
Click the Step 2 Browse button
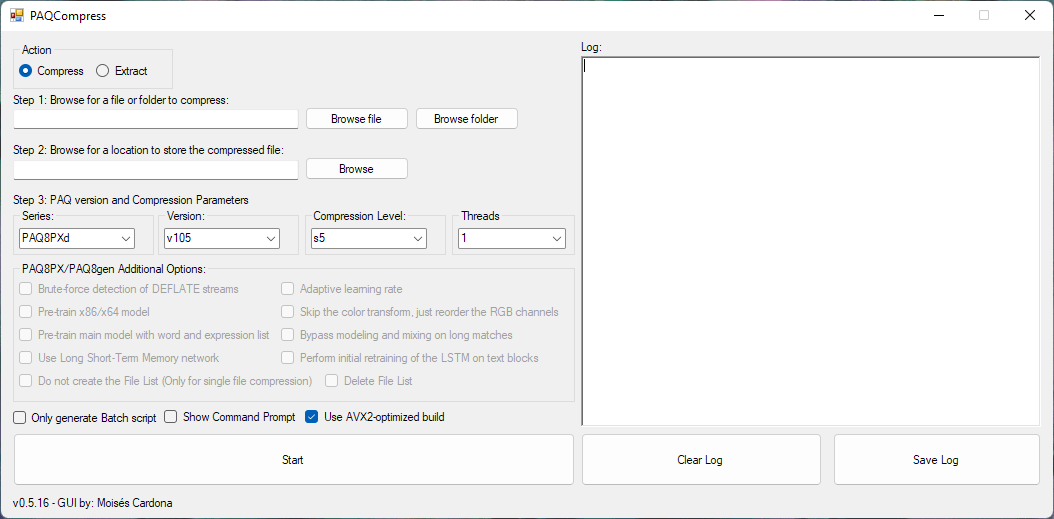point(356,169)
